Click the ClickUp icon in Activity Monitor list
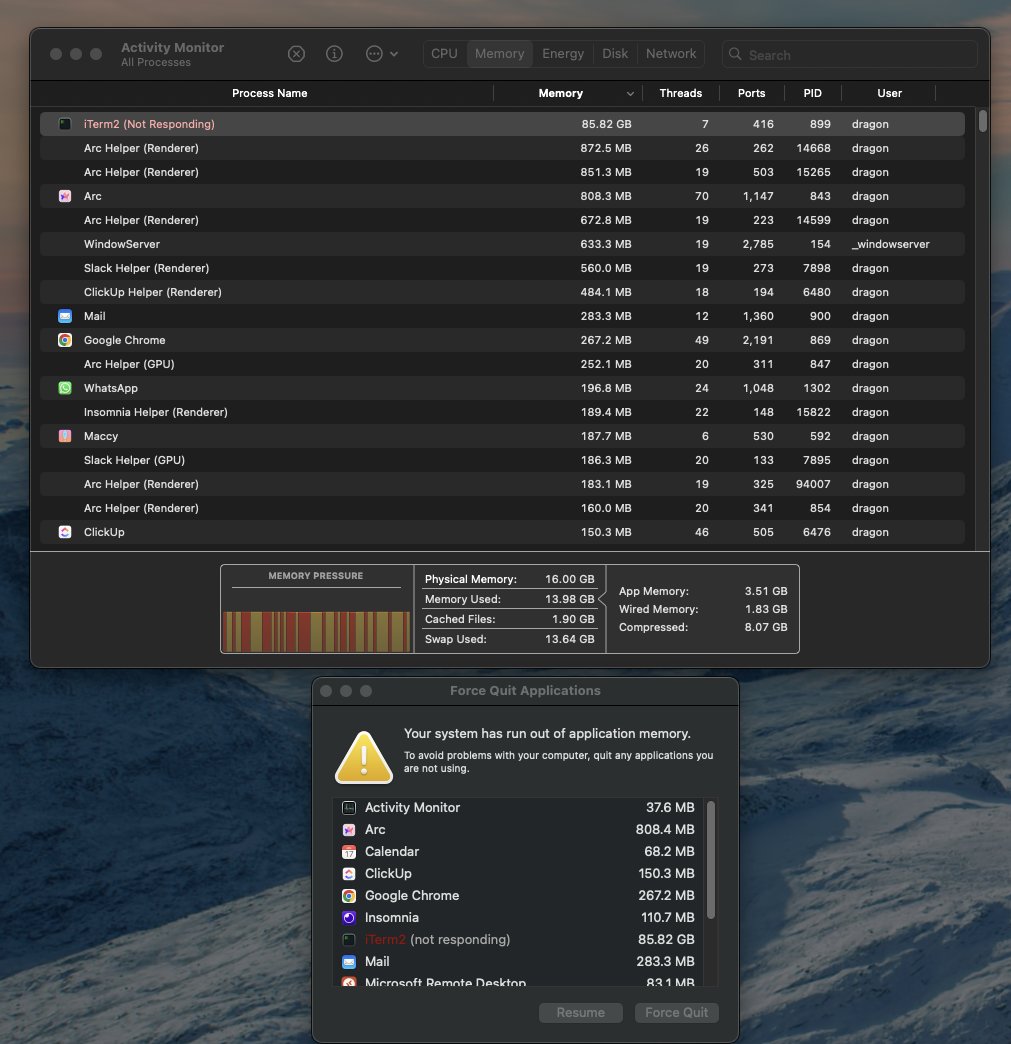This screenshot has width=1011, height=1044. pyautogui.click(x=65, y=531)
